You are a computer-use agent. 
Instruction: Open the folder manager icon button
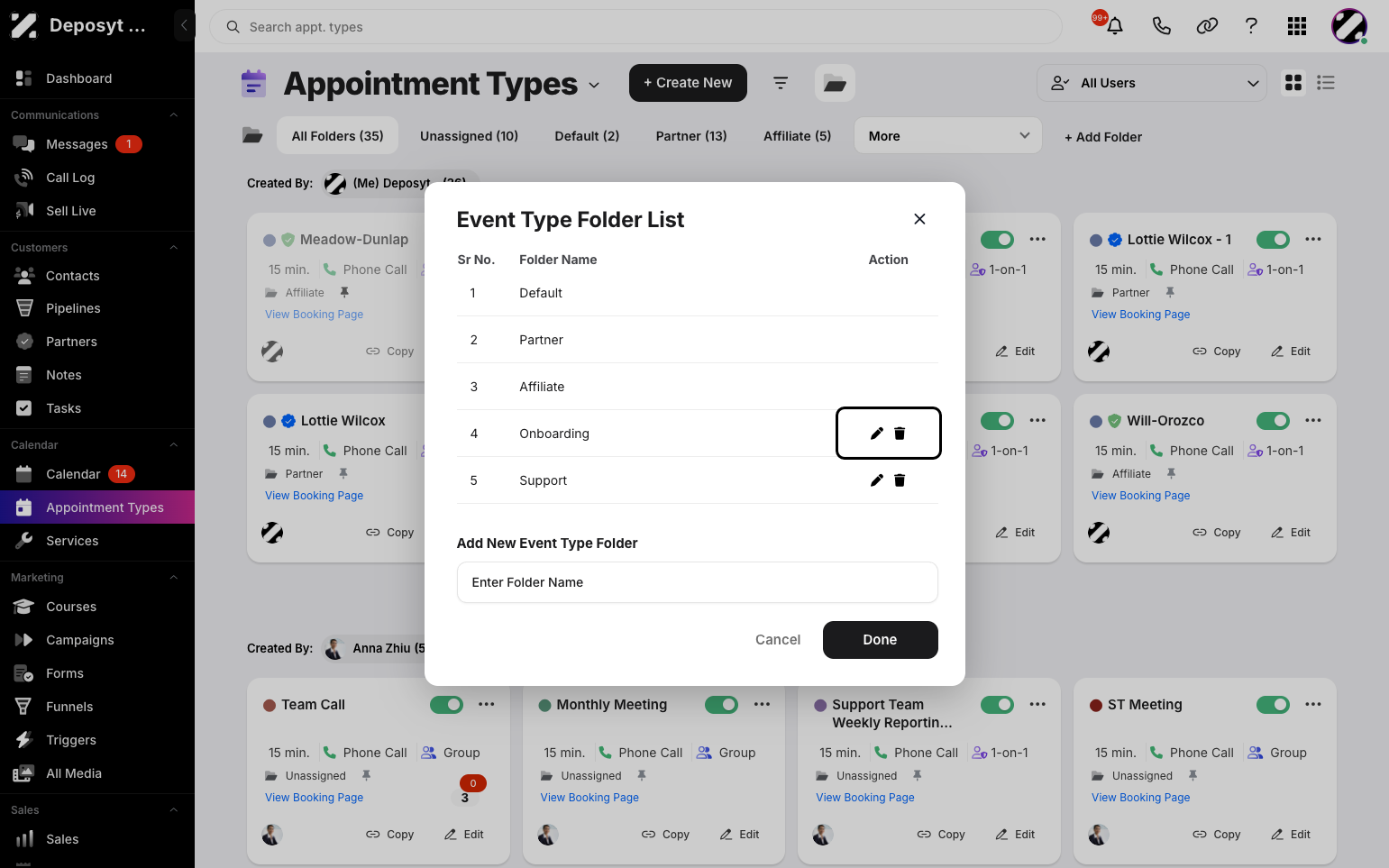click(835, 83)
